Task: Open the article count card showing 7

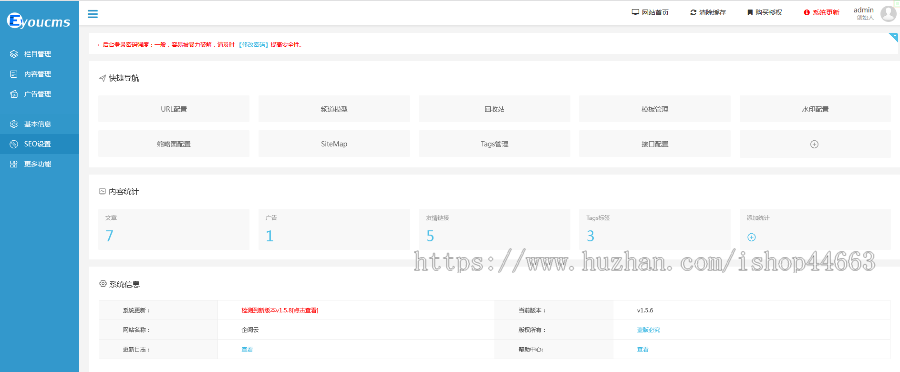Action: pos(173,229)
